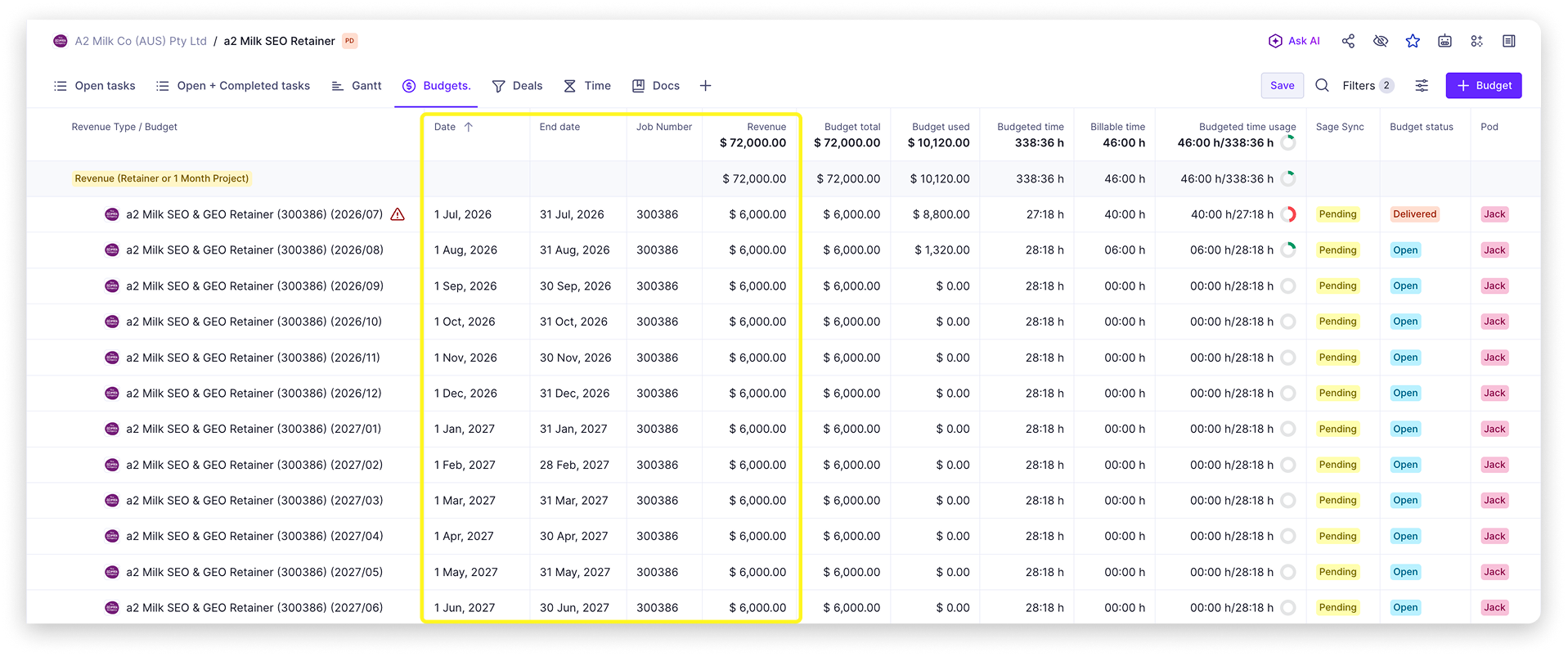Open the robot automation icon
This screenshot has width=1568, height=657.
[1444, 41]
